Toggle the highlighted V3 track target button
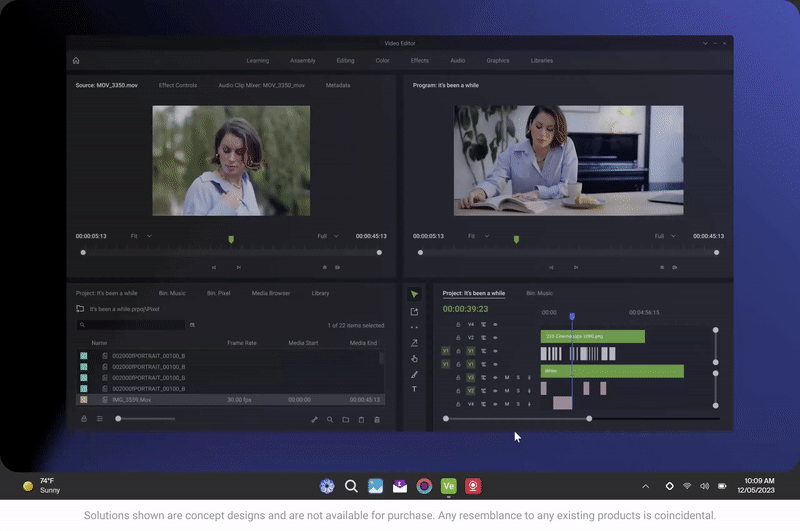This screenshot has width=800, height=531. pyautogui.click(x=470, y=377)
